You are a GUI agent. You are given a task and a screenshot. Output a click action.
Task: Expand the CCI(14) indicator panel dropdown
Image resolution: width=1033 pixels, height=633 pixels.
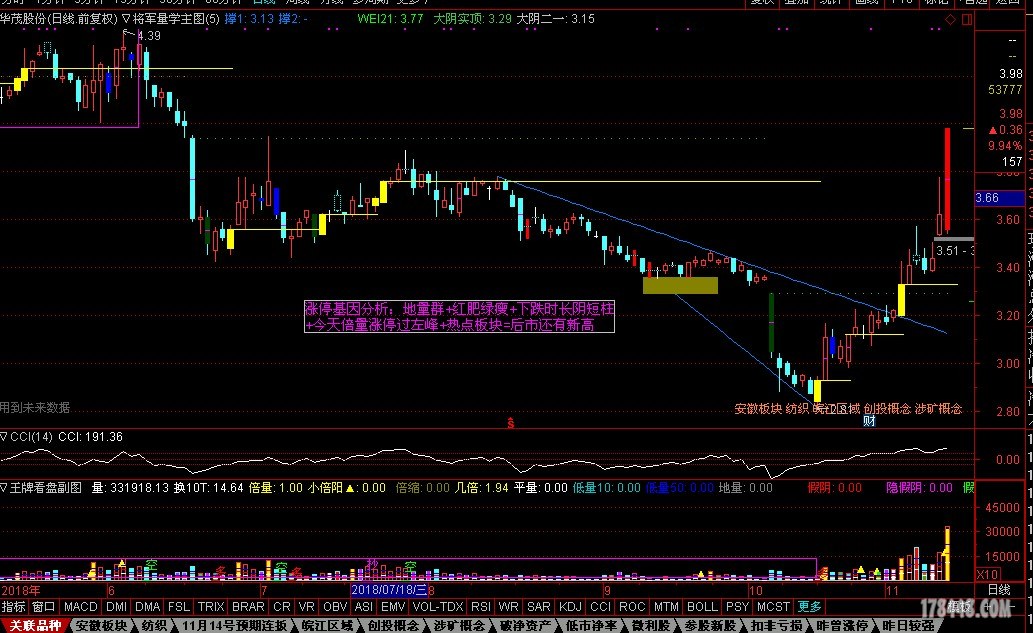point(4,436)
